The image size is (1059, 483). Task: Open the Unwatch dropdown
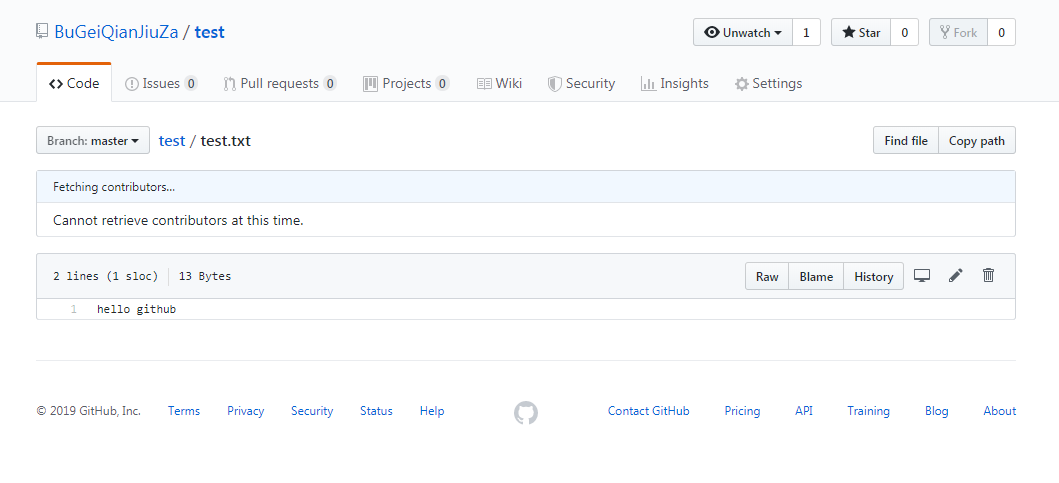743,32
